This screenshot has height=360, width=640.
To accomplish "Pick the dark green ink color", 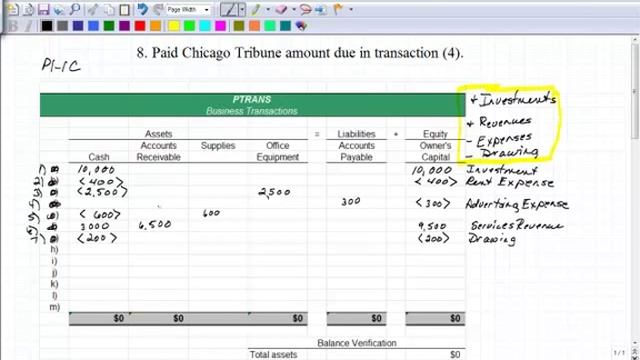I will click(x=109, y=26).
